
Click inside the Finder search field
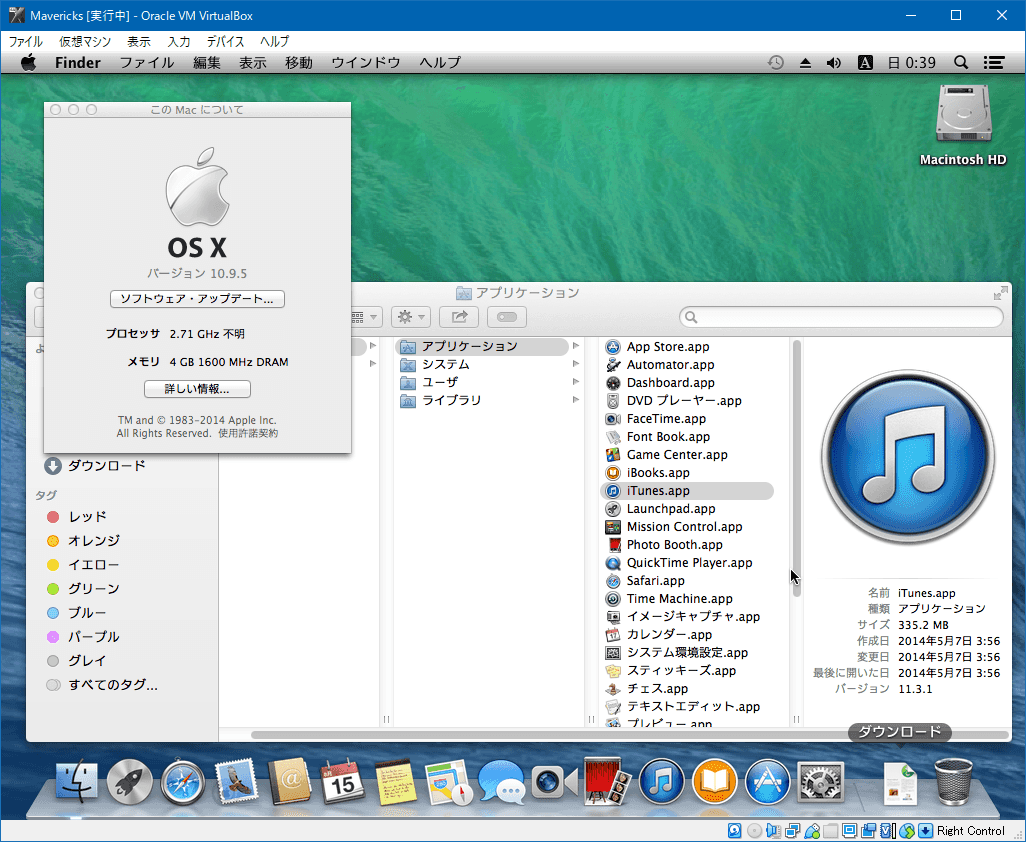[840, 317]
